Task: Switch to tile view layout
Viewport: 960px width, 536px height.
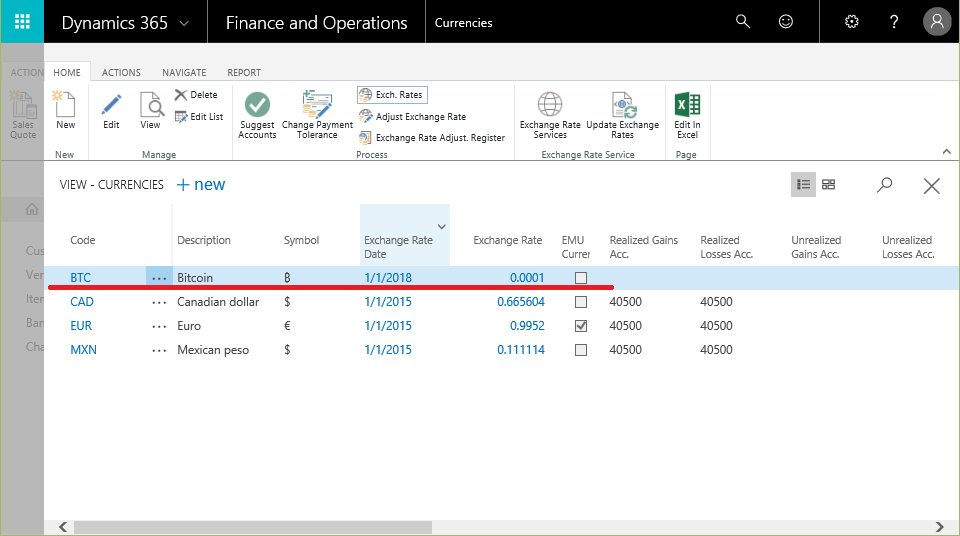Action: pyautogui.click(x=828, y=184)
